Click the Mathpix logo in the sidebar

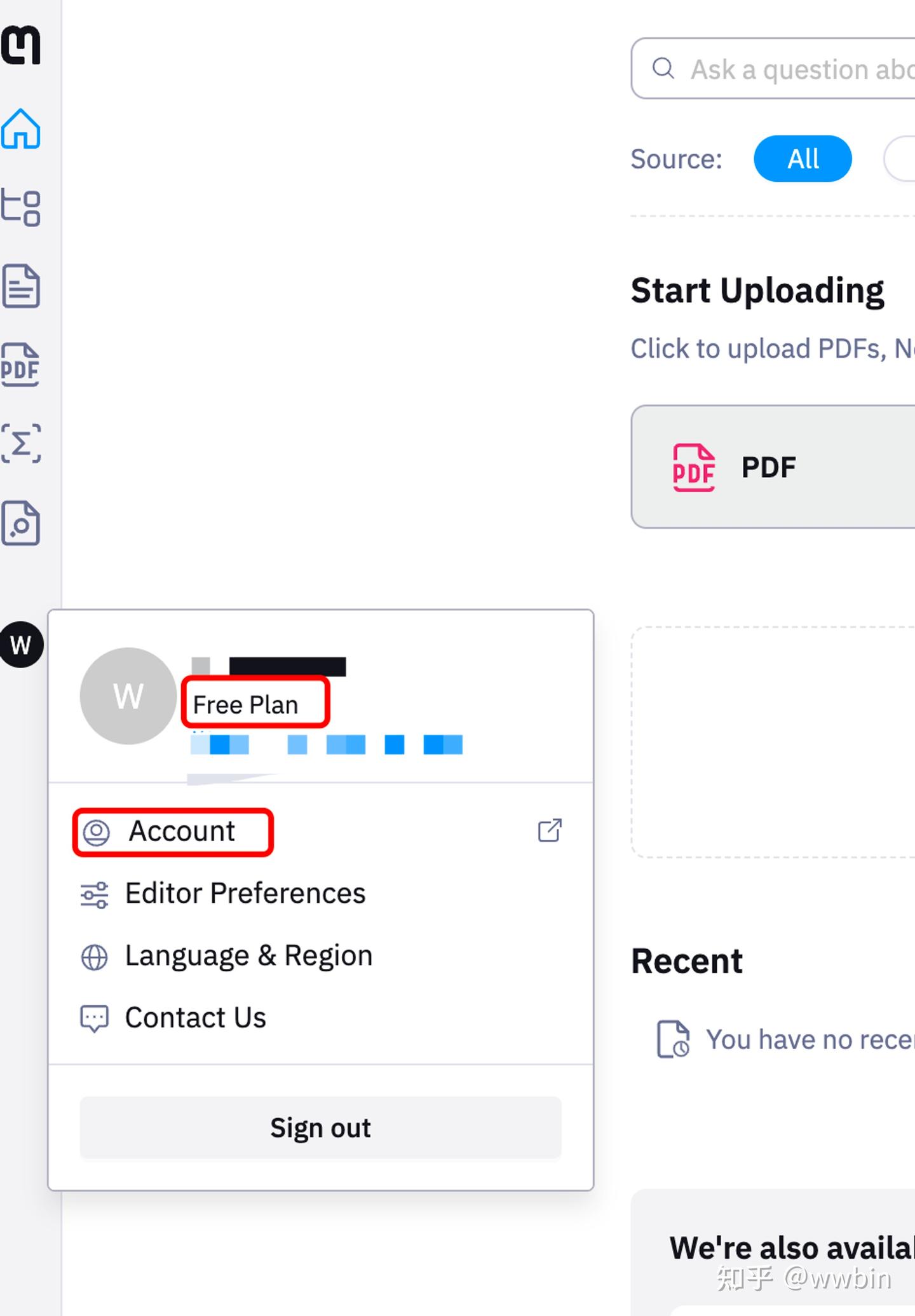21,45
